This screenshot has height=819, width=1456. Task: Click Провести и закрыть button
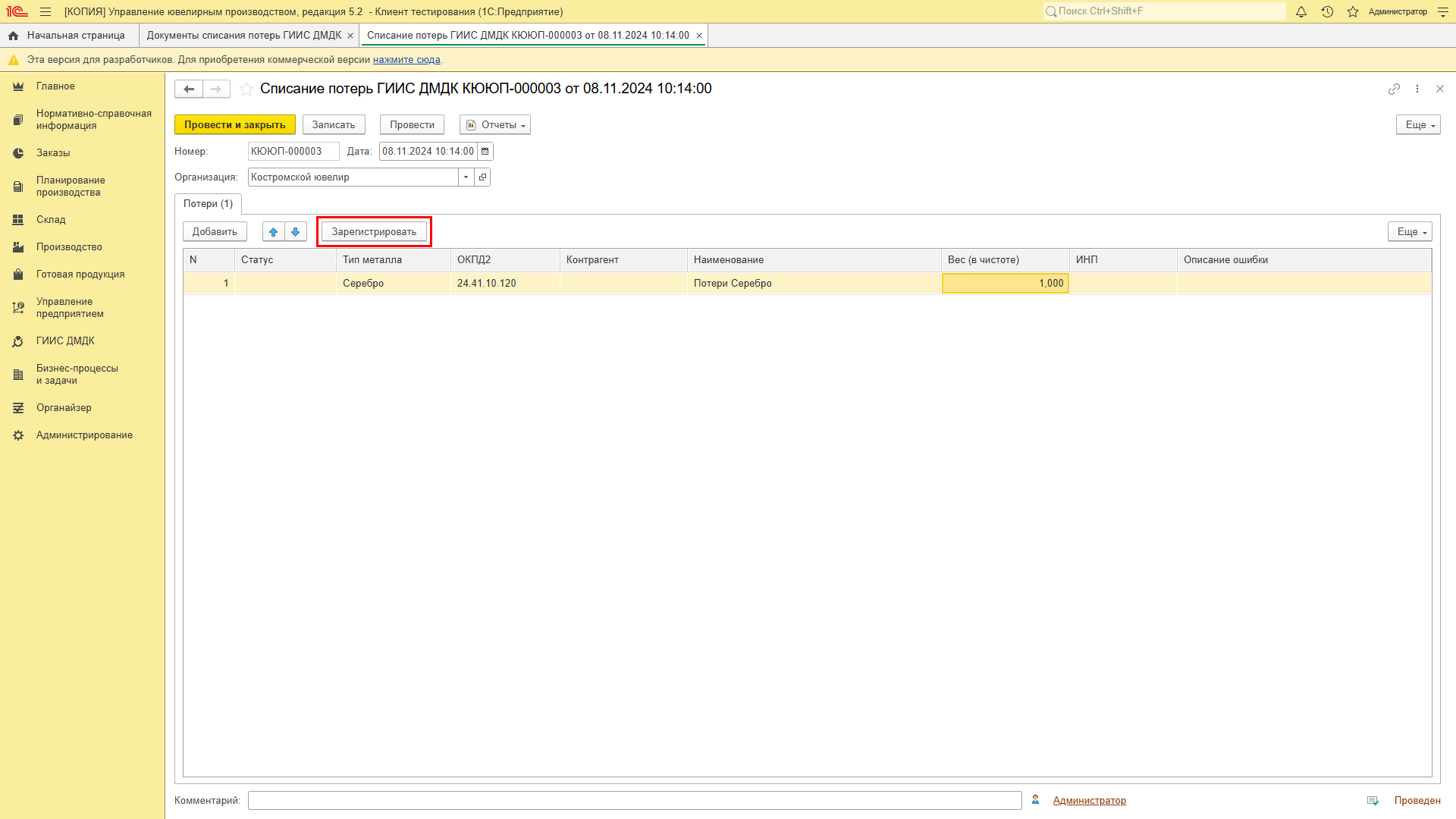[234, 125]
